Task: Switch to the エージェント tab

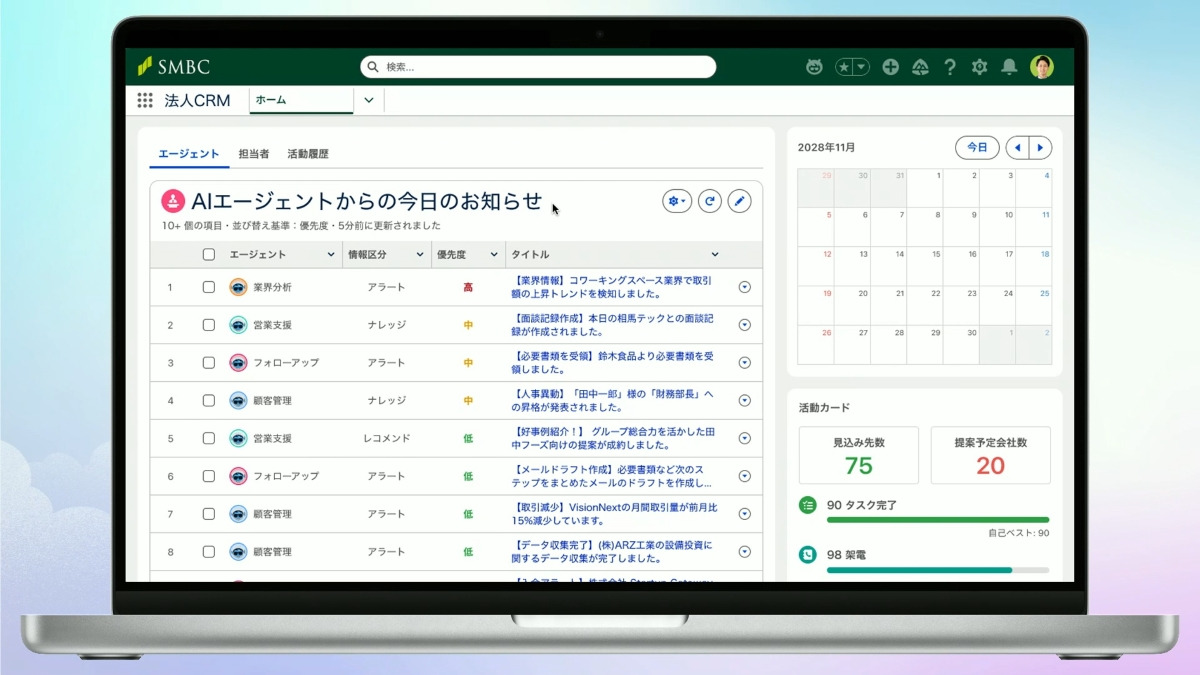Action: (x=188, y=154)
